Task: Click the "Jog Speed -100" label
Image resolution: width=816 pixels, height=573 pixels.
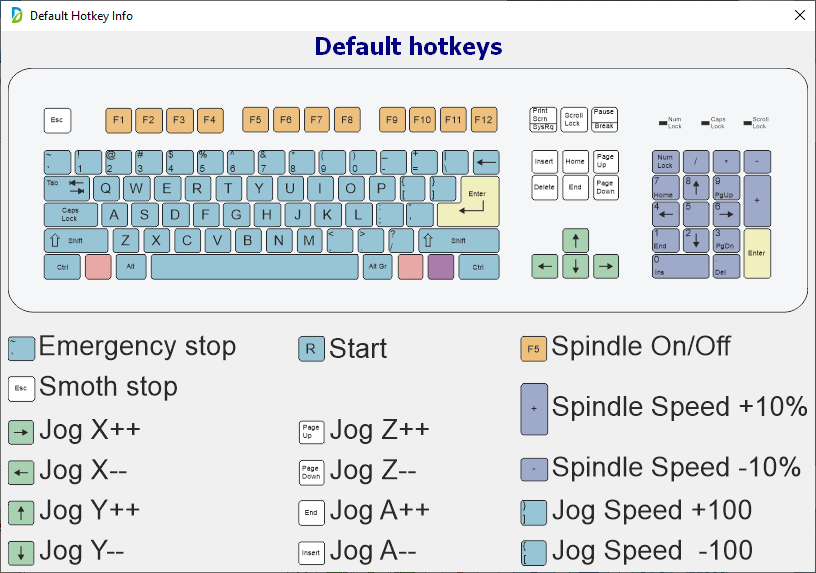Action: pyautogui.click(x=653, y=551)
